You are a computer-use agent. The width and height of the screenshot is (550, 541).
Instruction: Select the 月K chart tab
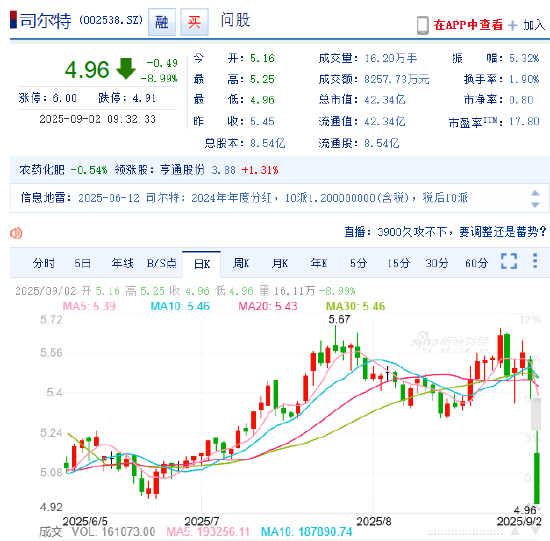click(x=280, y=263)
